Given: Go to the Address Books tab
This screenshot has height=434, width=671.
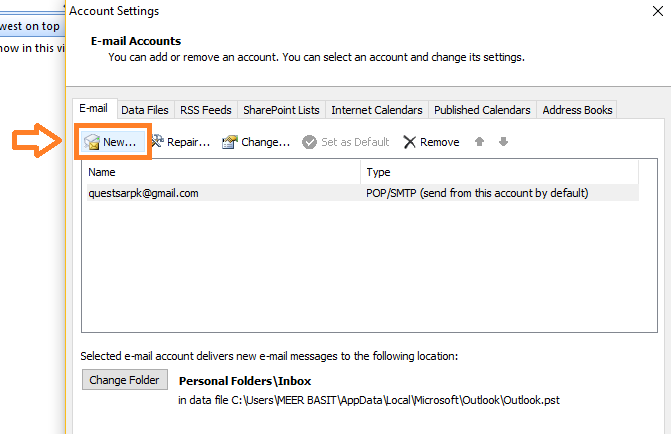Looking at the screenshot, I should click(577, 110).
